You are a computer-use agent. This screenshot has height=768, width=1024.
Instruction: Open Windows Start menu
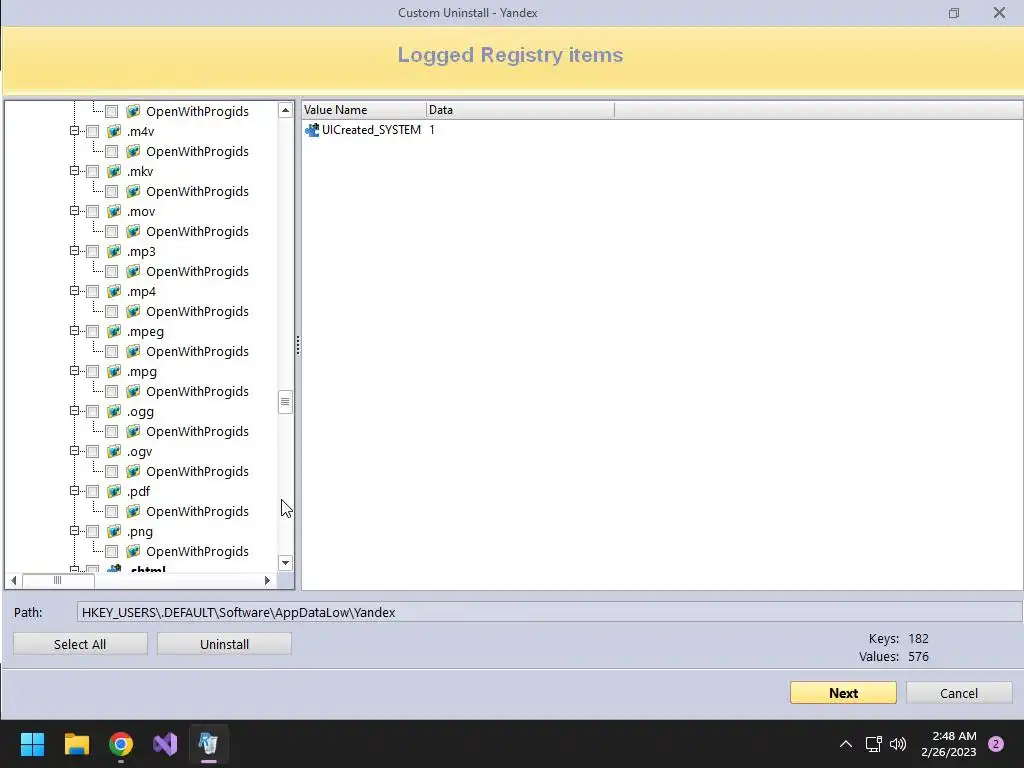[x=32, y=744]
